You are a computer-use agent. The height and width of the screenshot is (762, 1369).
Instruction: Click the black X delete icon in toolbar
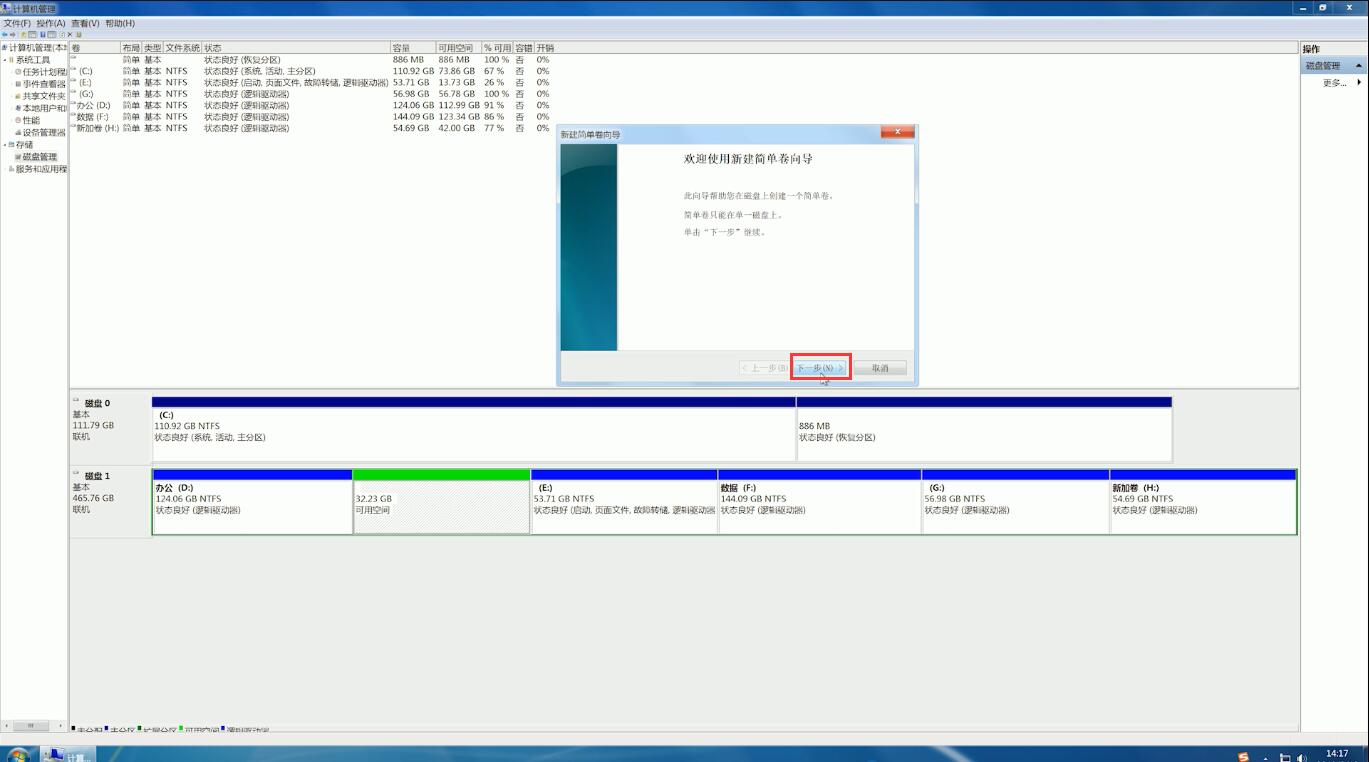(70, 34)
